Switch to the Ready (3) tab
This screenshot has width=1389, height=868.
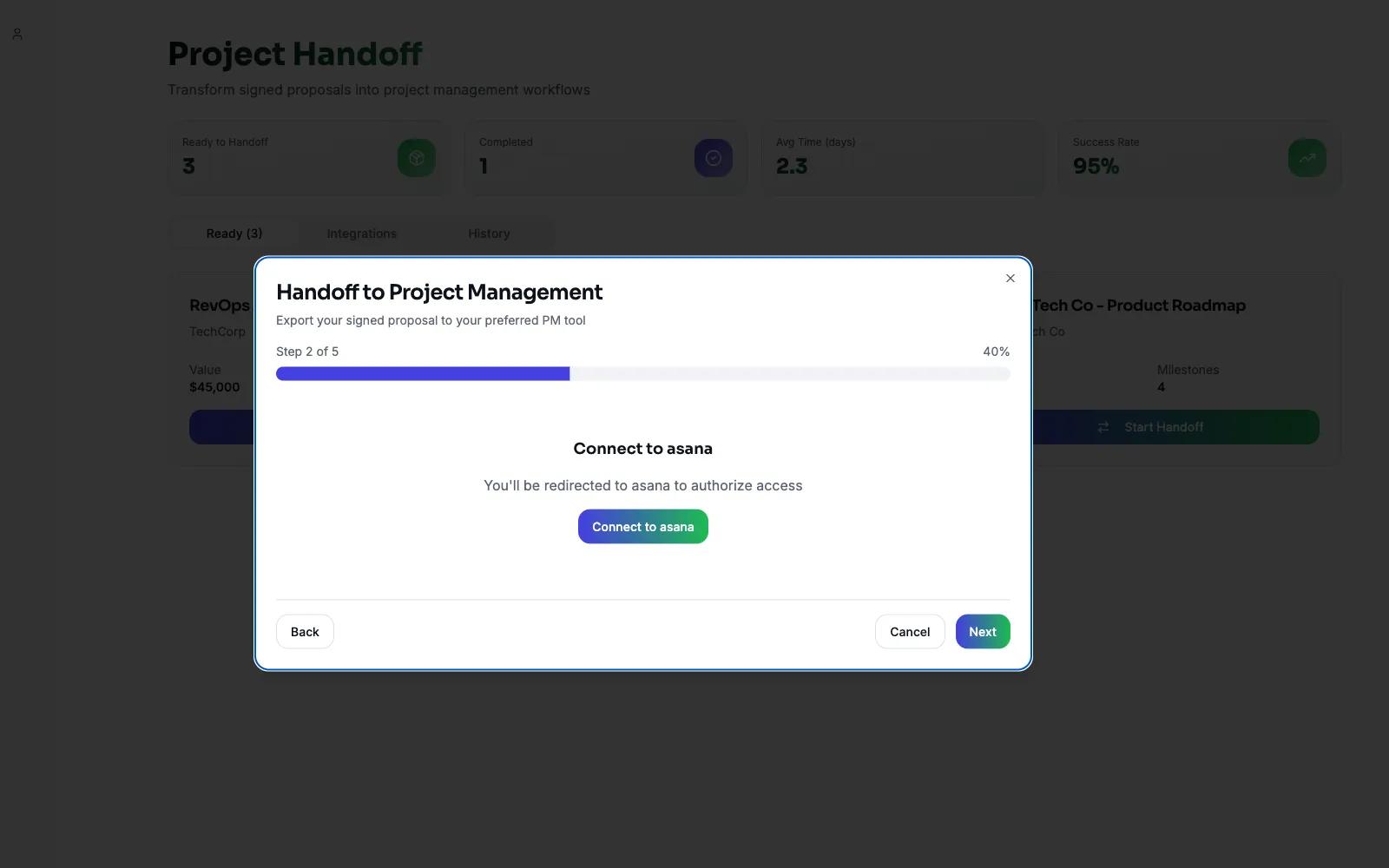(234, 233)
